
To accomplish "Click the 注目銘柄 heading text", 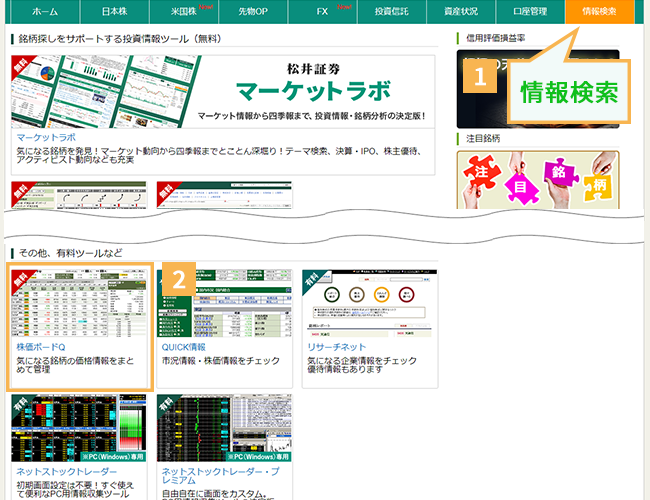I will [x=483, y=138].
